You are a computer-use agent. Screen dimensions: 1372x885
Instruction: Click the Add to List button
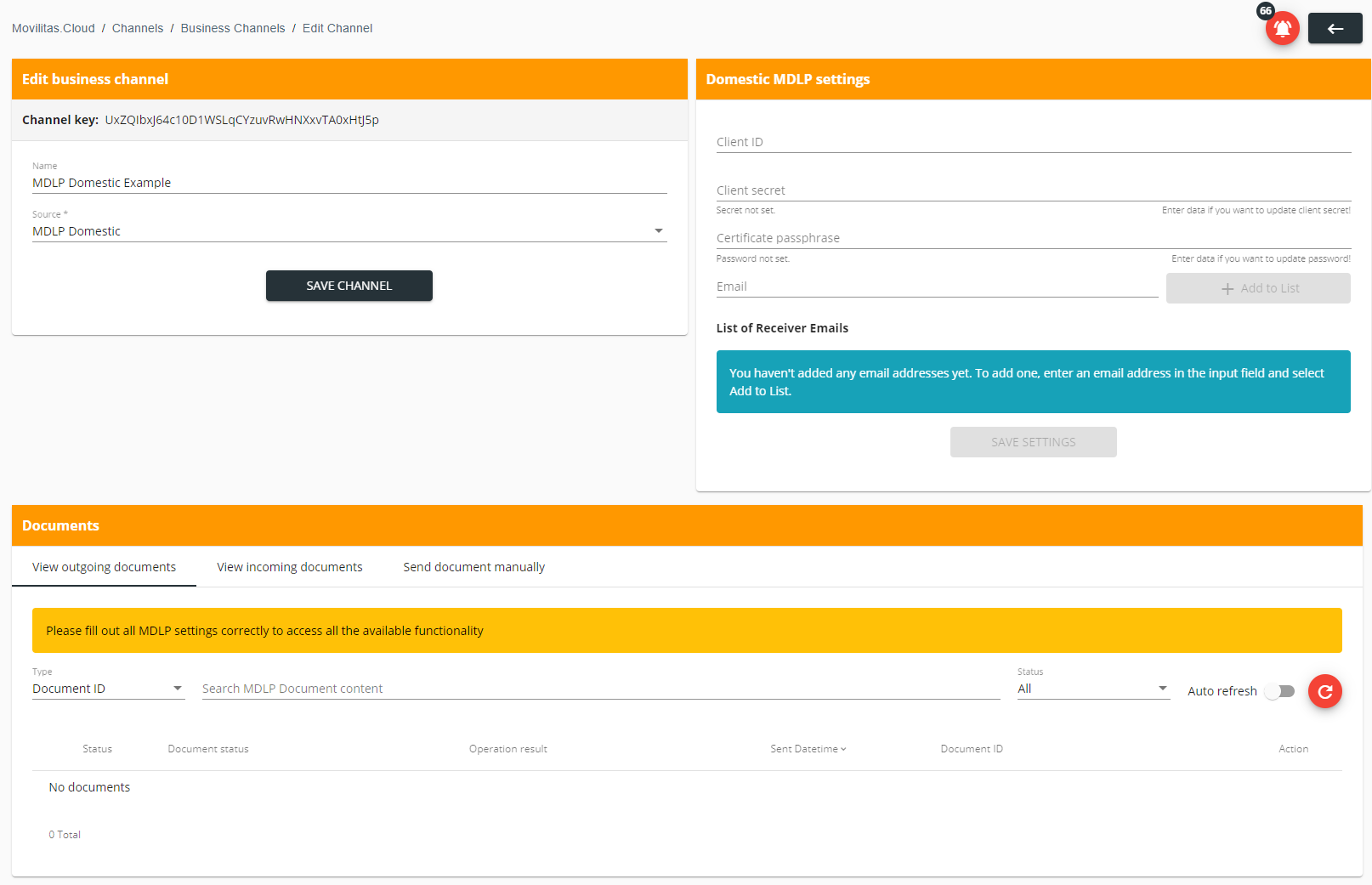point(1258,288)
